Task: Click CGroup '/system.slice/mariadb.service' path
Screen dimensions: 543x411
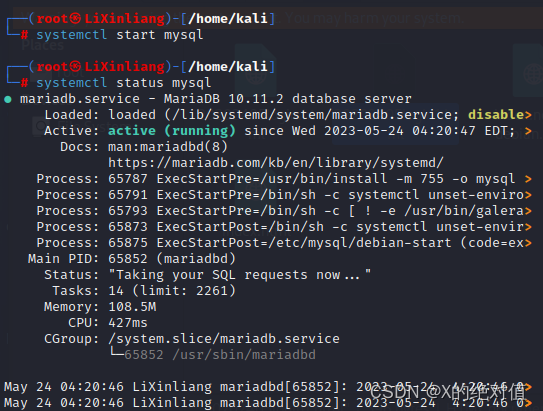Action: click(224, 339)
